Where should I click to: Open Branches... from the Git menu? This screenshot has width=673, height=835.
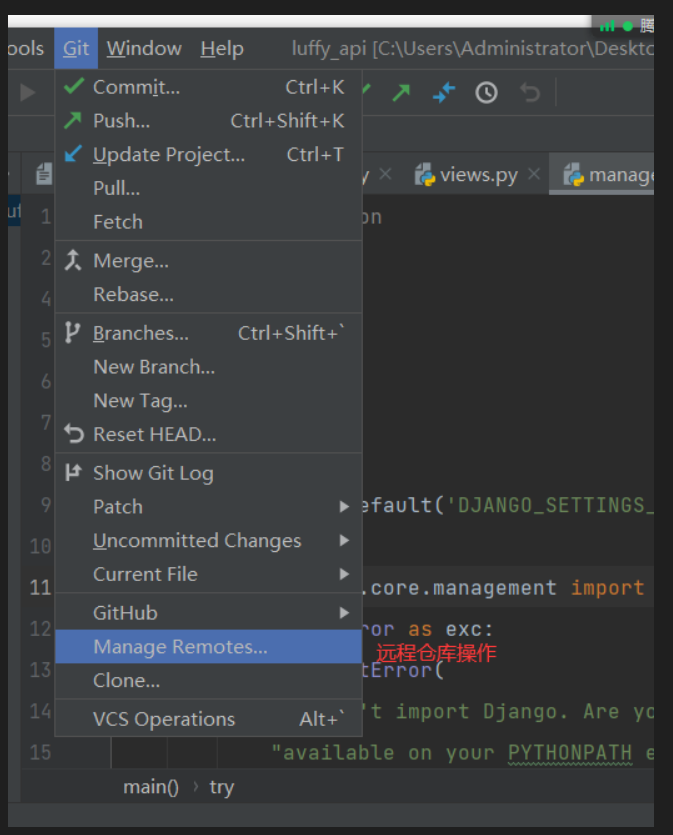[140, 333]
